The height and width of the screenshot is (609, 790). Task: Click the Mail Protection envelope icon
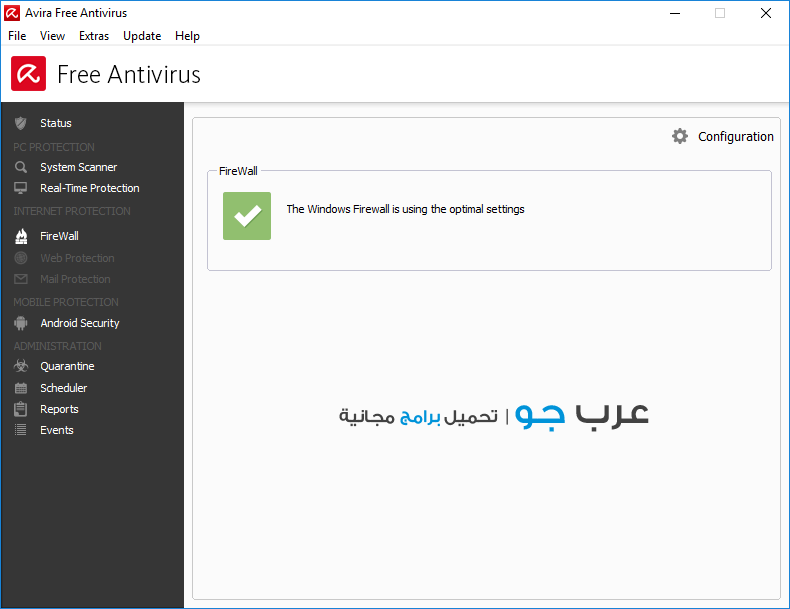tap(21, 279)
